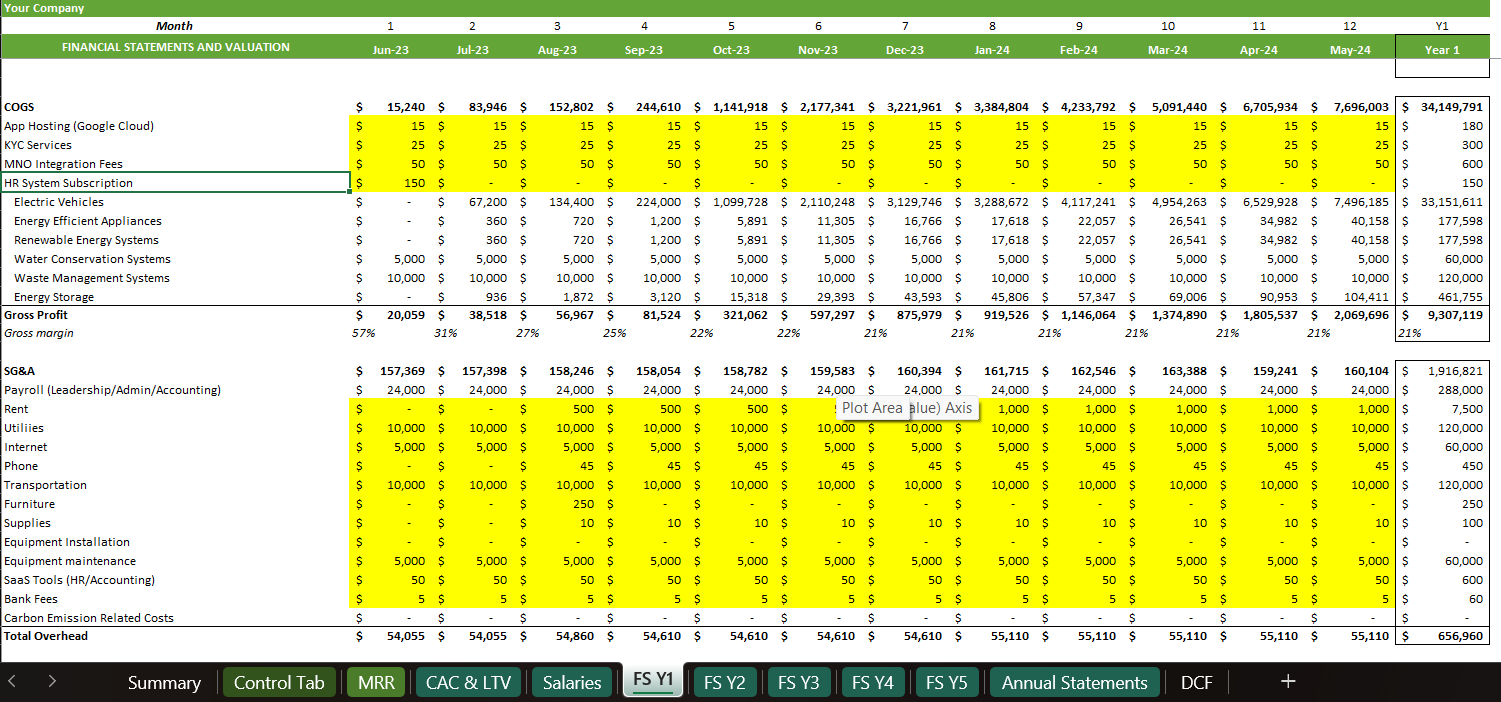Switch to the Summary tab
1501x702 pixels.
pos(163,682)
